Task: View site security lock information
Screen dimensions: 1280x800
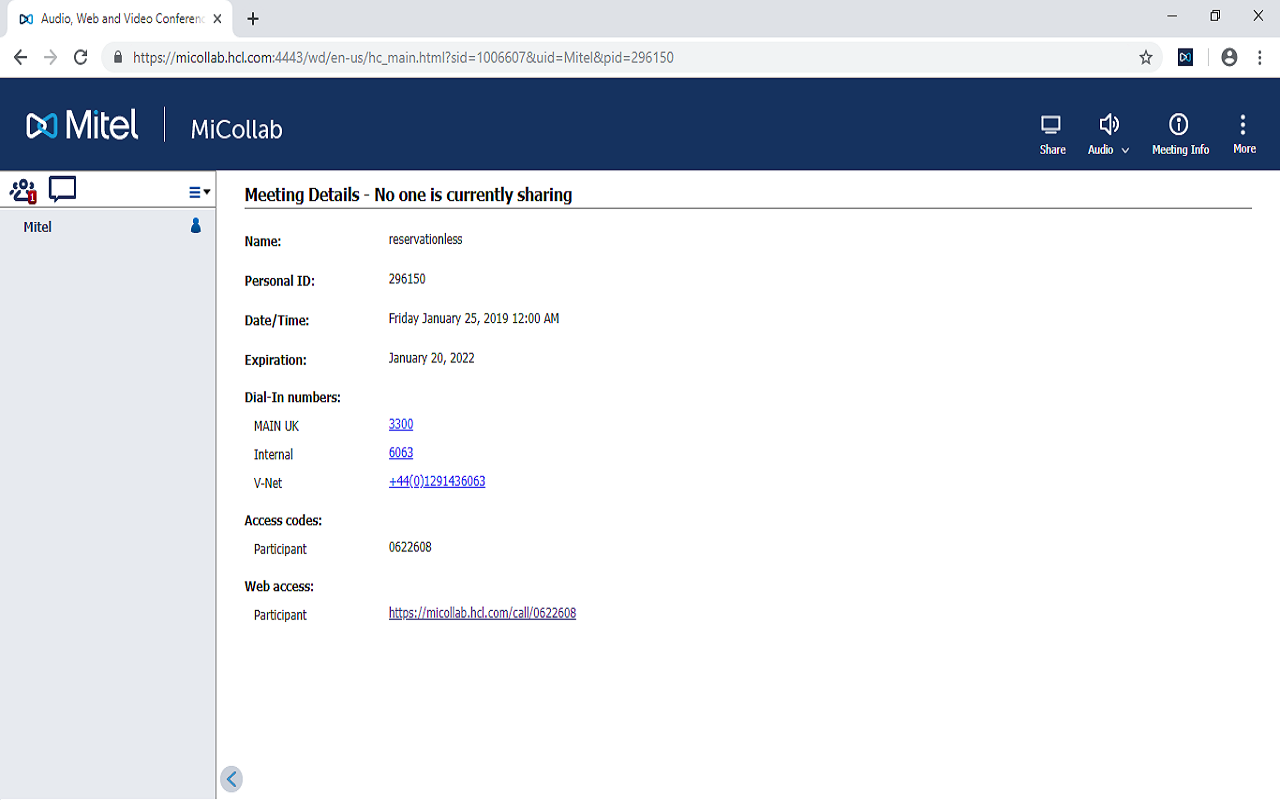Action: coord(118,58)
